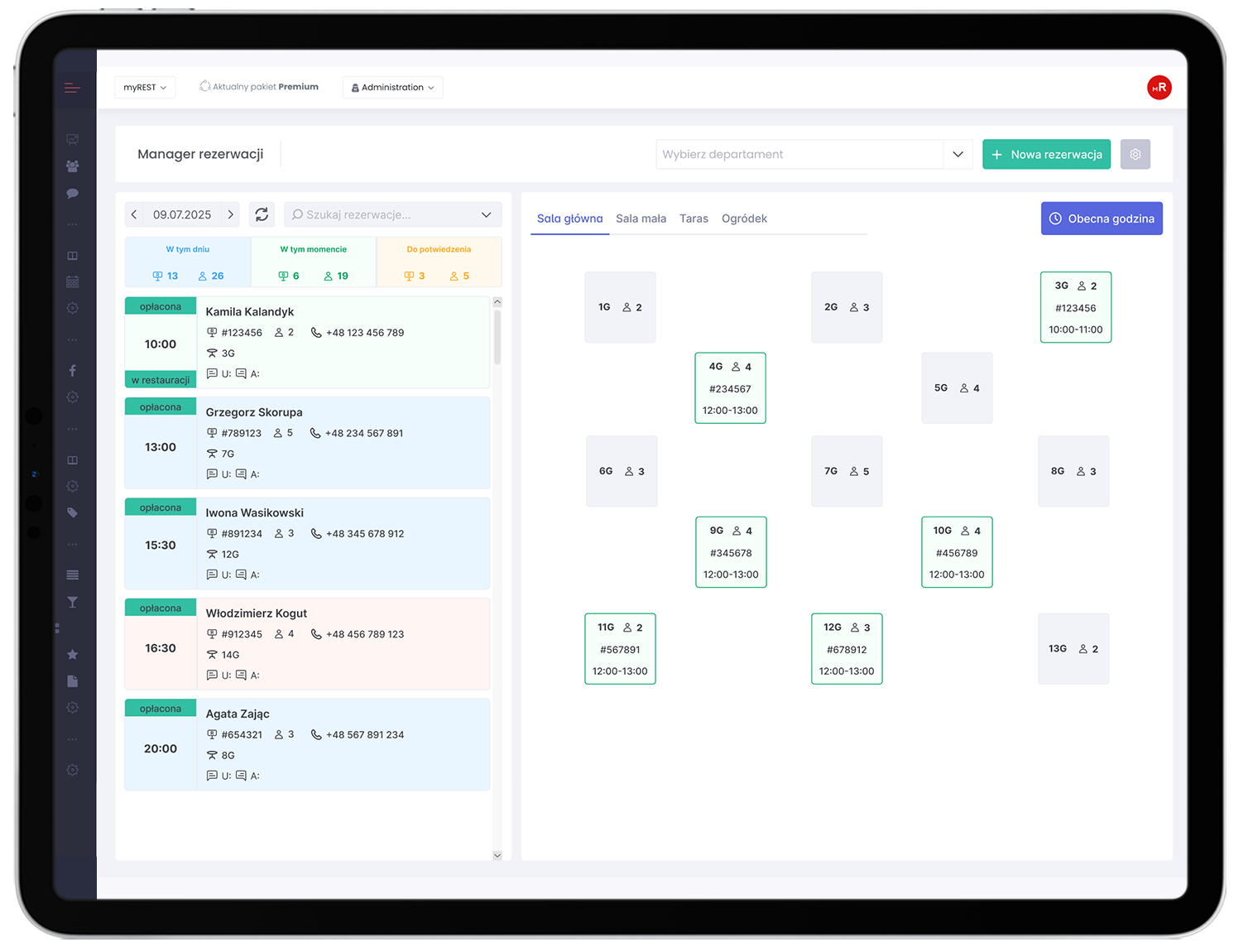
Task: Open the calendar icon in sidebar
Action: (73, 282)
